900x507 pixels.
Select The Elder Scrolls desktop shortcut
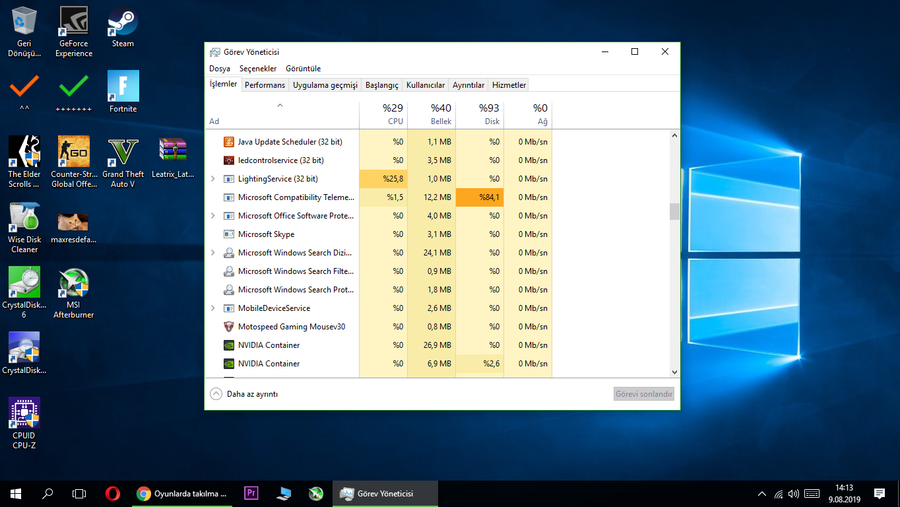click(24, 162)
